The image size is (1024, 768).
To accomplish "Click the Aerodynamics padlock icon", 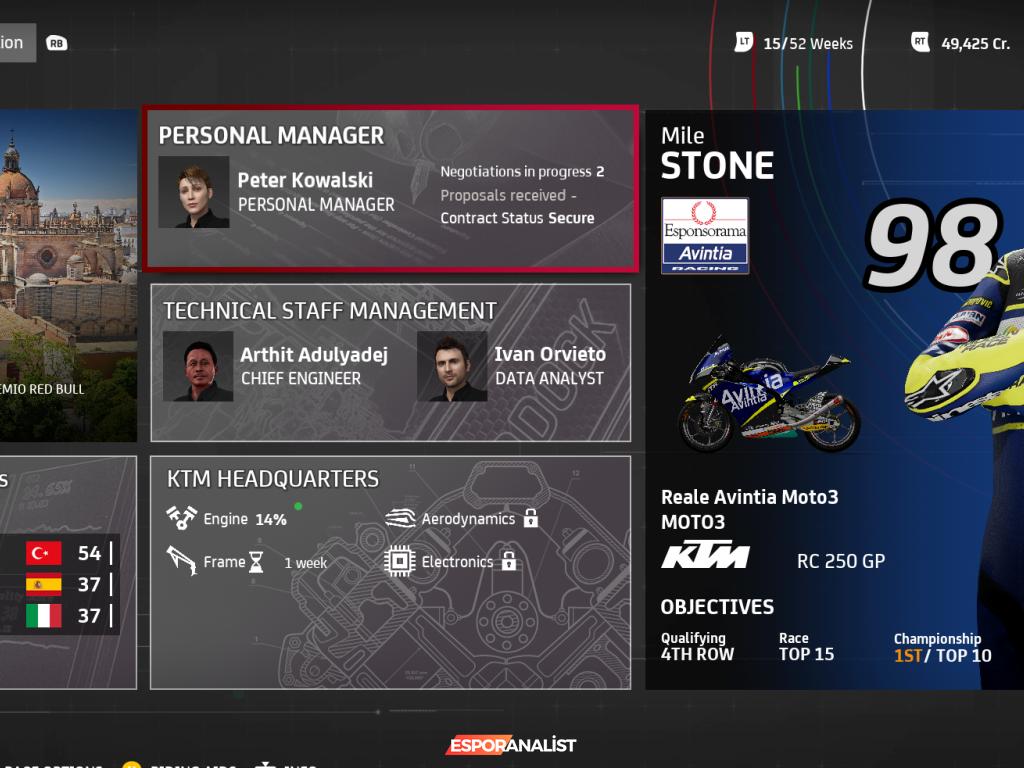I will tap(531, 518).
